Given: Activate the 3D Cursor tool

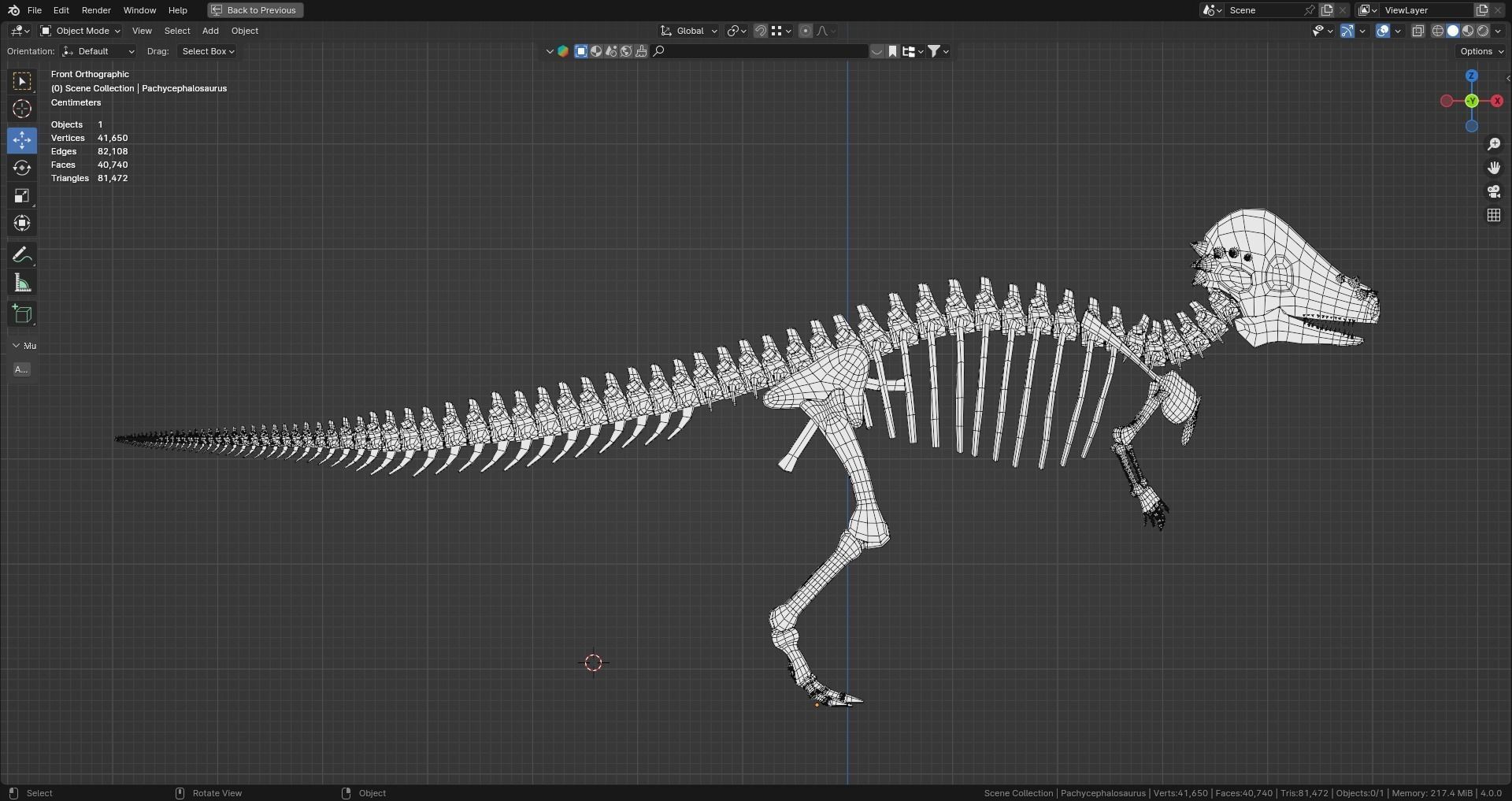Looking at the screenshot, I should (x=22, y=109).
